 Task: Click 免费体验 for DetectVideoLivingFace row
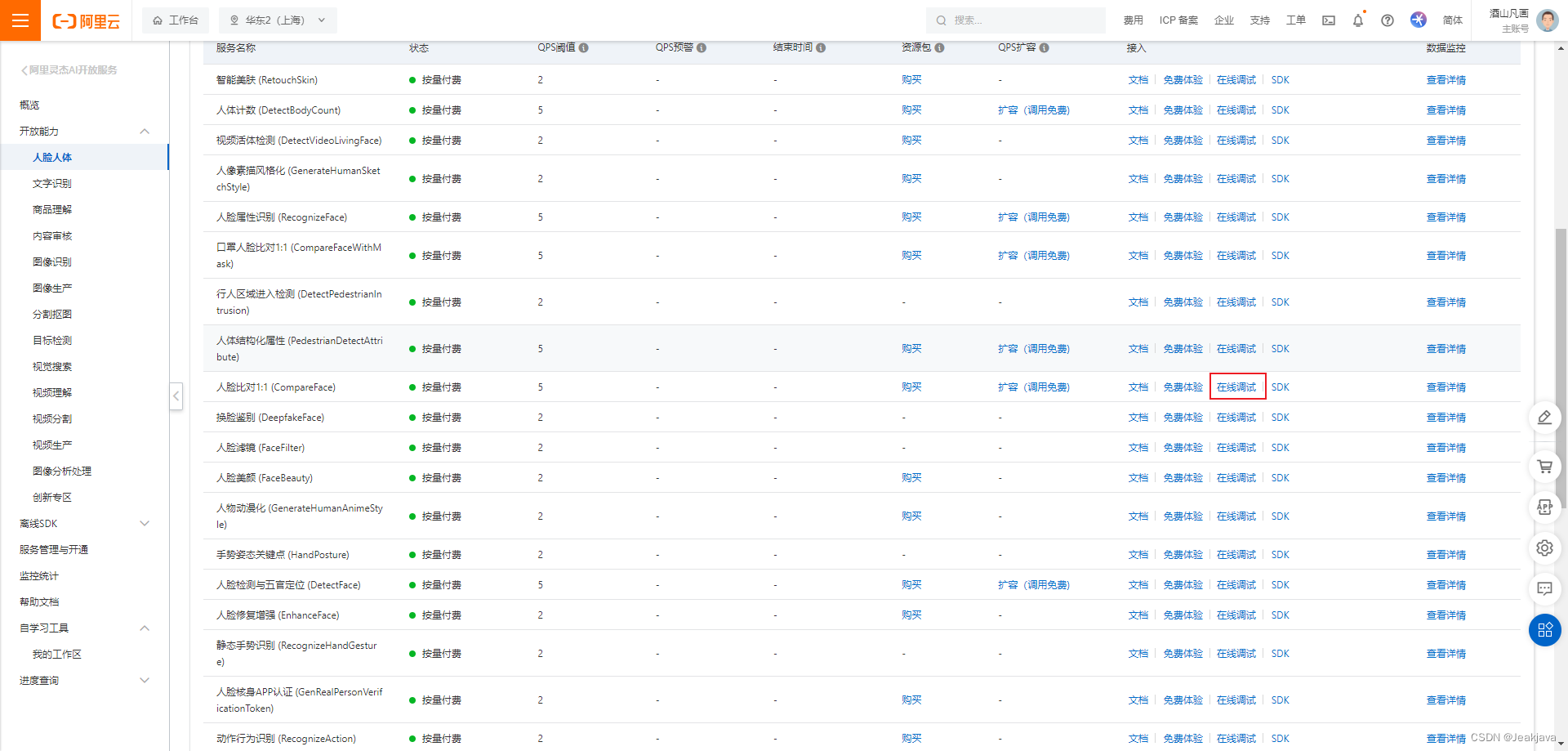point(1183,141)
